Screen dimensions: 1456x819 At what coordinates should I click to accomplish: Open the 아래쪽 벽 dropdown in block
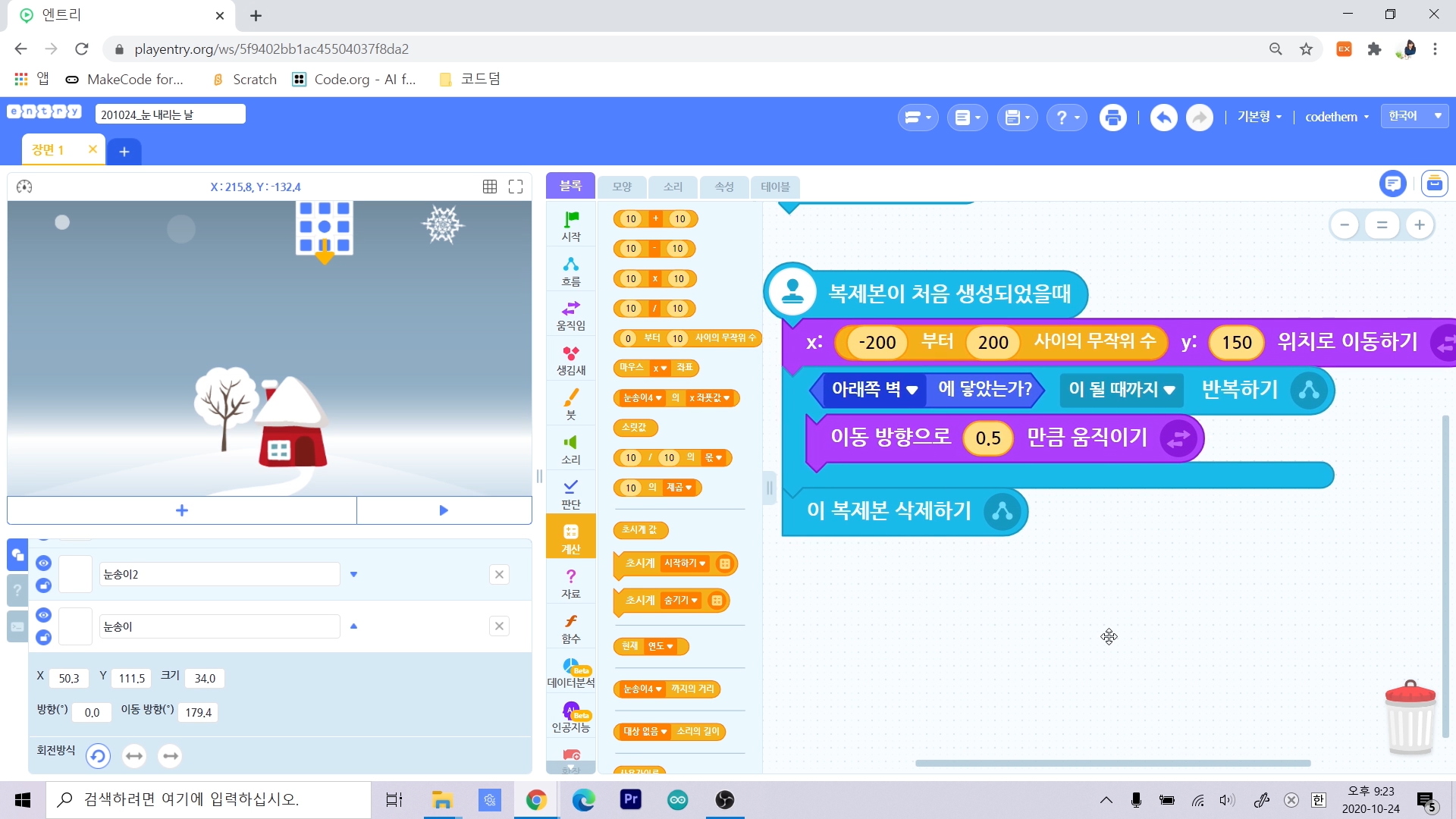point(912,390)
